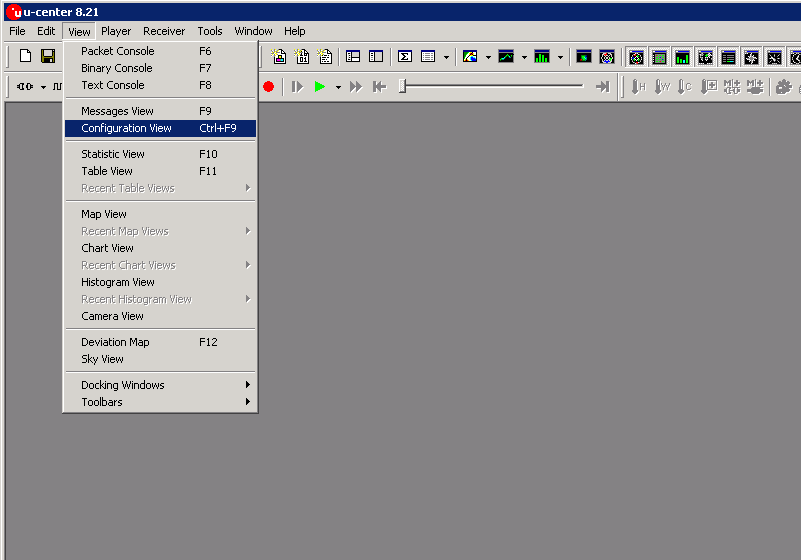This screenshot has width=801, height=560.
Task: Open the Binary Console icon showing 01
Action: [x=302, y=56]
